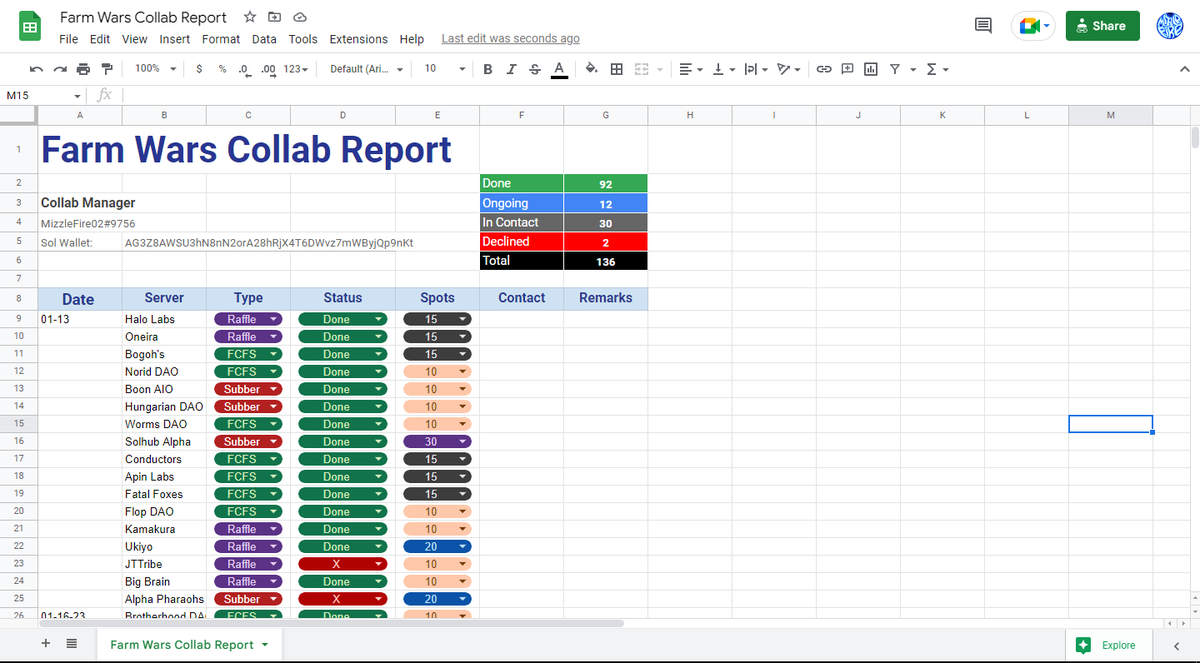Viewport: 1200px width, 663px height.
Task: Select column H header
Action: pos(690,115)
